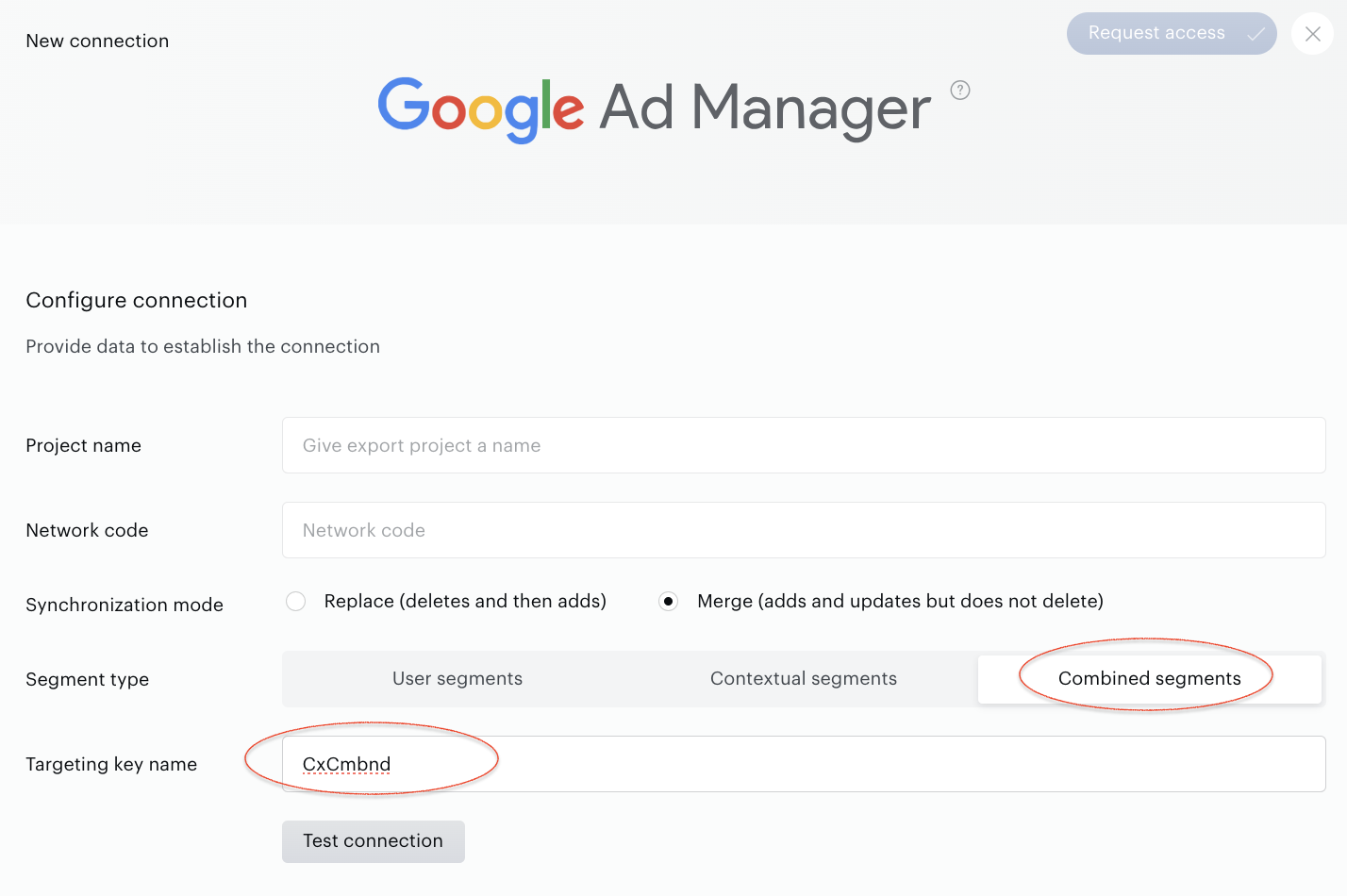Focus the Network code input field
Image resolution: width=1347 pixels, height=896 pixels.
point(804,530)
